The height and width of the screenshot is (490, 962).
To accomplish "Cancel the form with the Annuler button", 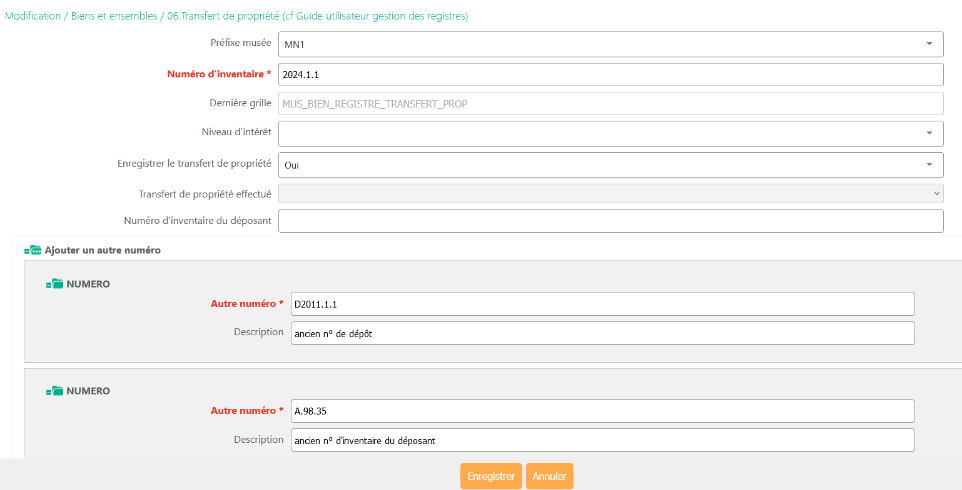I will tap(549, 476).
